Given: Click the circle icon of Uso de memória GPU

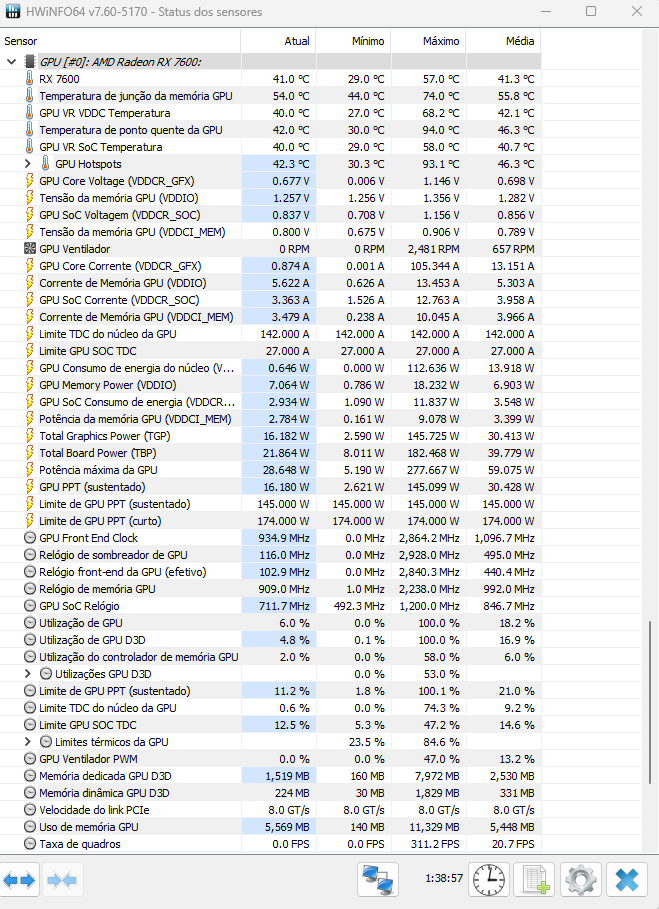Looking at the screenshot, I should coord(30,827).
